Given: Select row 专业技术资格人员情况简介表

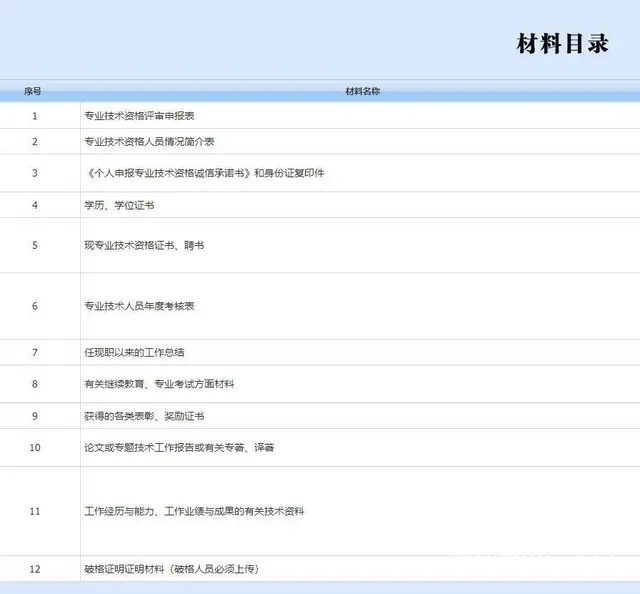Looking at the screenshot, I should coord(320,142).
